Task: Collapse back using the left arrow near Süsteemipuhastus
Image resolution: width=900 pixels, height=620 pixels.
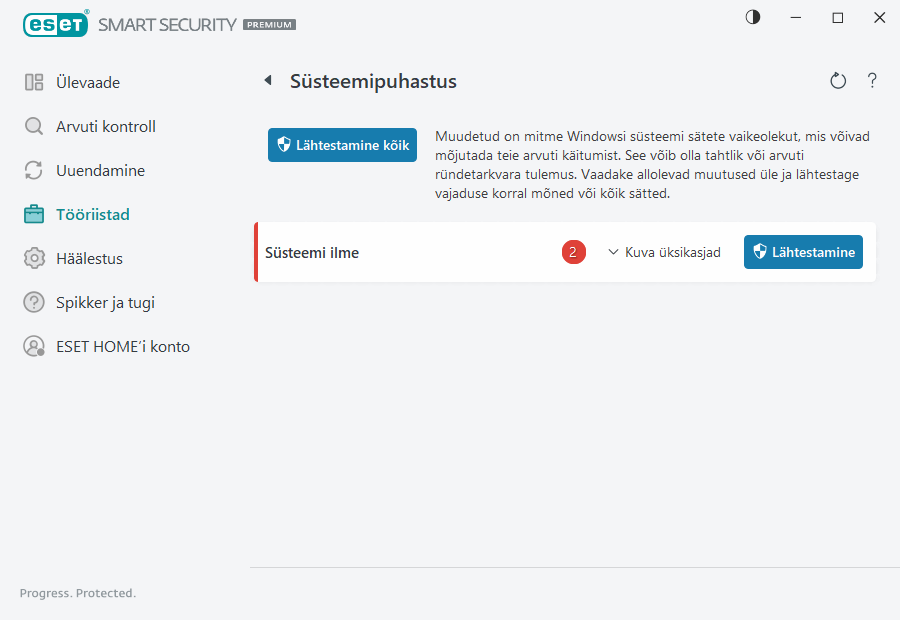Action: [x=267, y=81]
